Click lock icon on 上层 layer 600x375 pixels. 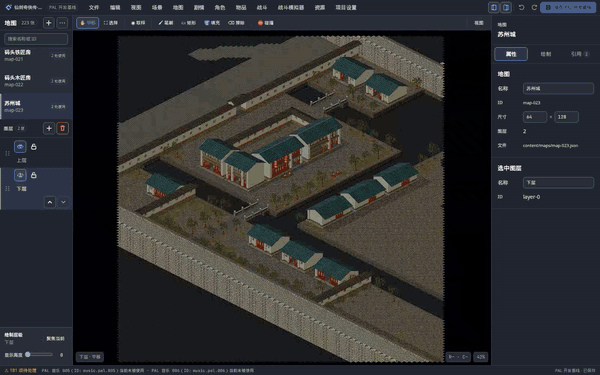click(34, 147)
